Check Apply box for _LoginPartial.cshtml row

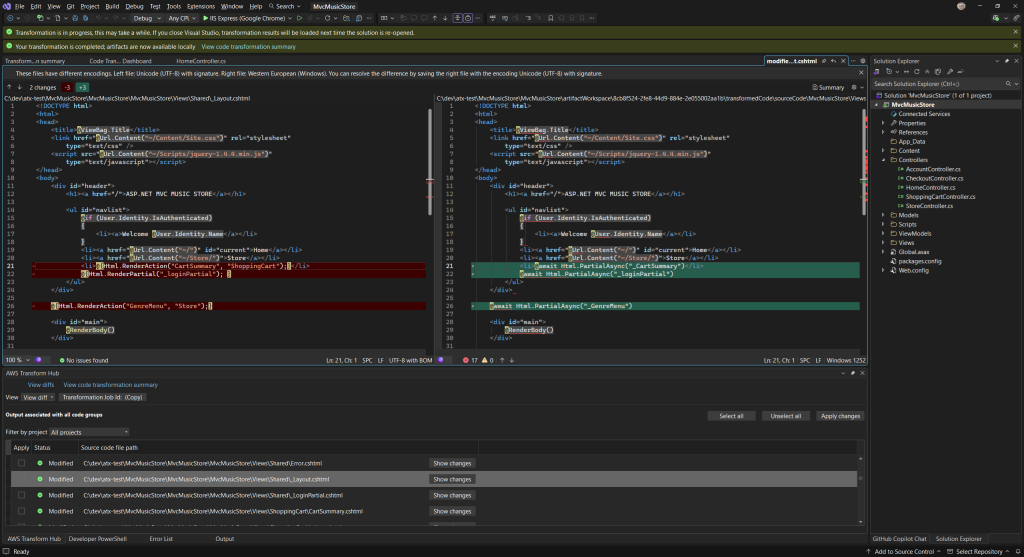pos(22,495)
